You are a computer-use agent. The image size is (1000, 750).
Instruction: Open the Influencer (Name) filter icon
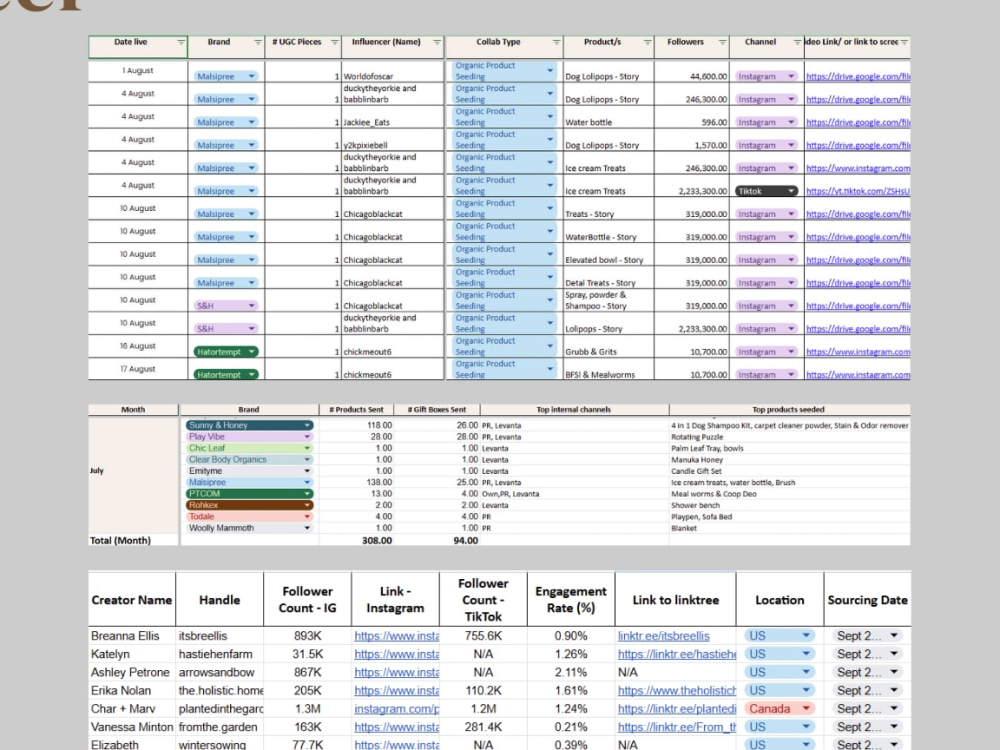437,43
